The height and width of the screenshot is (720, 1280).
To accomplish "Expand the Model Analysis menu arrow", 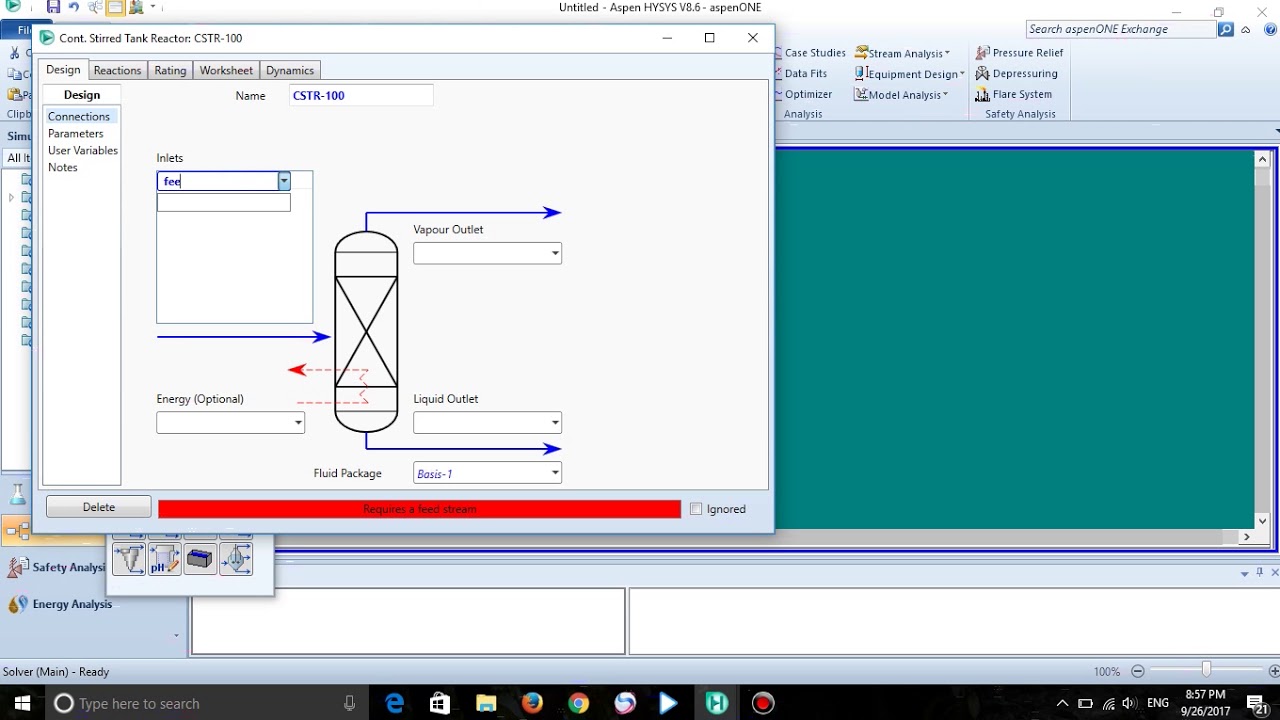I will [945, 95].
